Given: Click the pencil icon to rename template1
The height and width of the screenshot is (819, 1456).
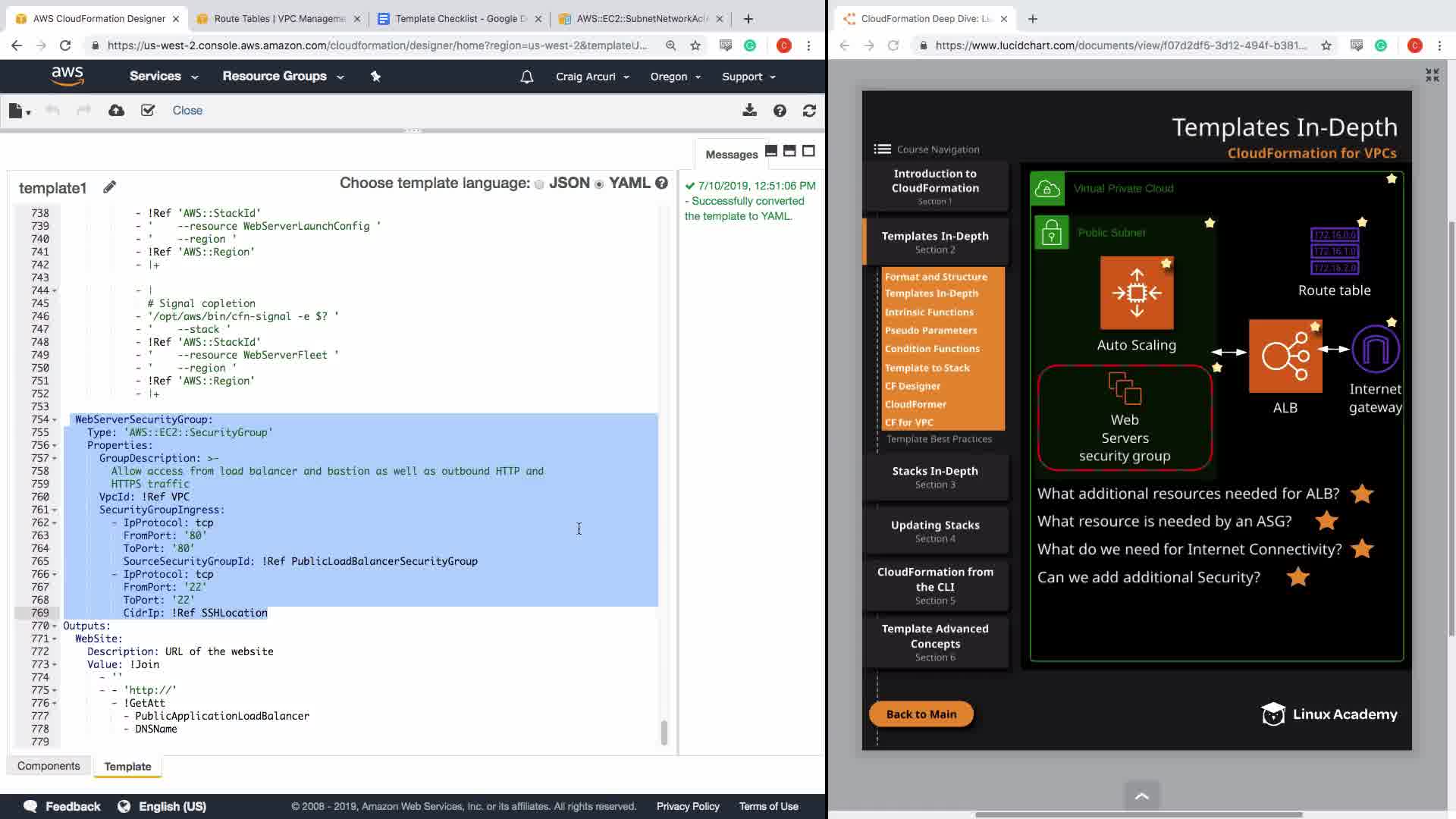Looking at the screenshot, I should [110, 187].
